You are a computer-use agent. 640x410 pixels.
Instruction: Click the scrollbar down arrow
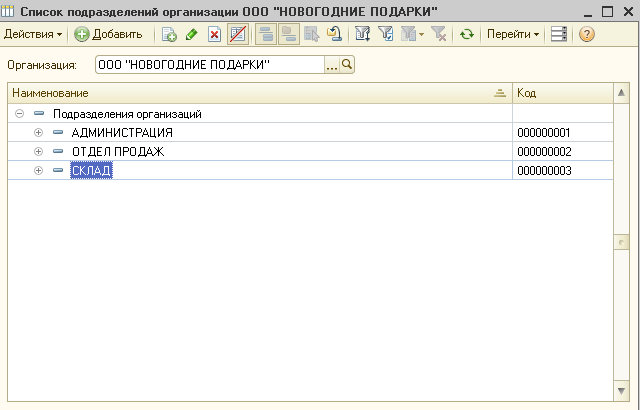621,391
